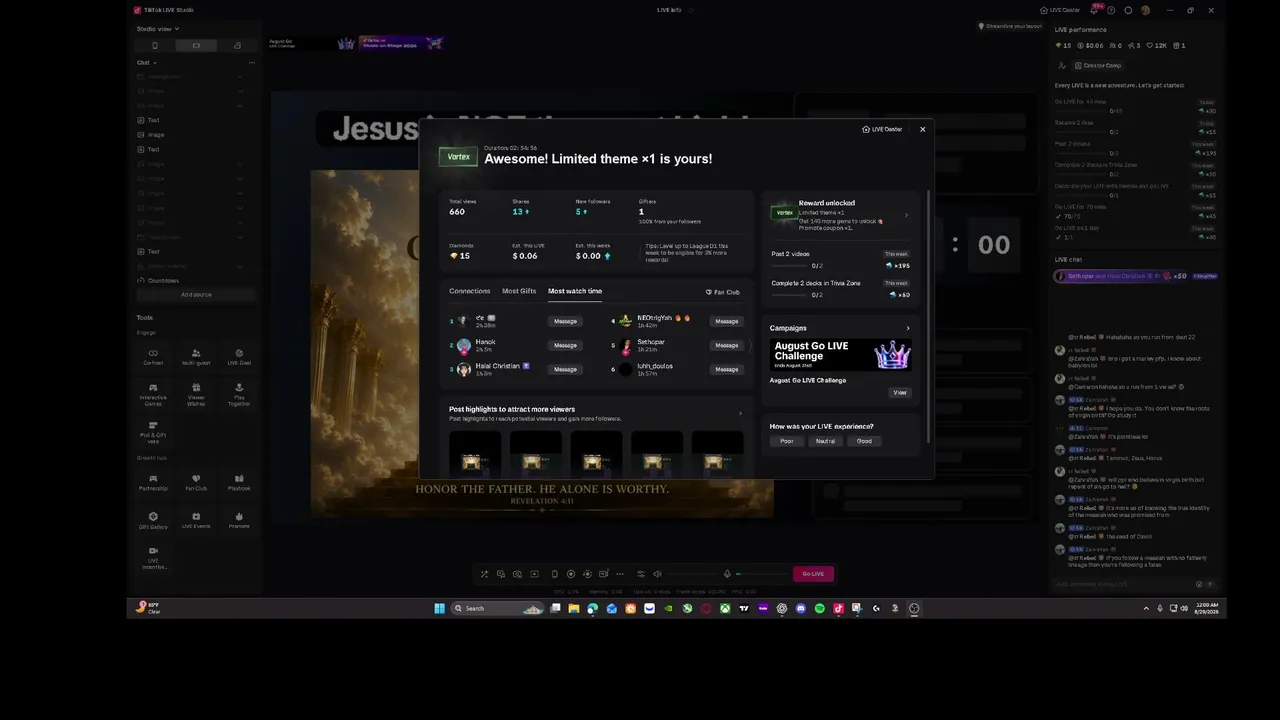The image size is (1280, 720).
Task: Open the LIVE Events tool
Action: tap(196, 520)
